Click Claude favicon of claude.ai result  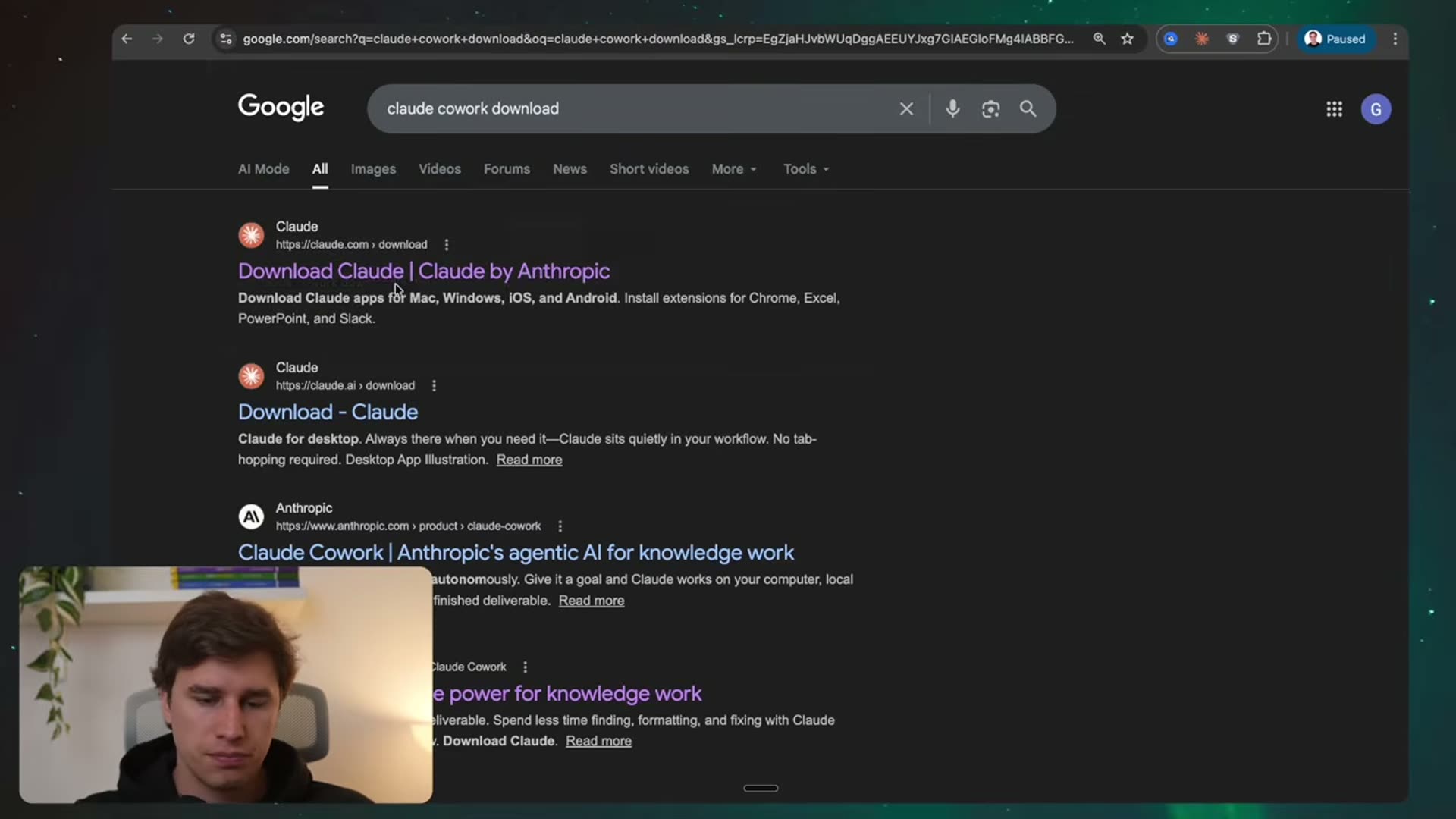point(251,376)
